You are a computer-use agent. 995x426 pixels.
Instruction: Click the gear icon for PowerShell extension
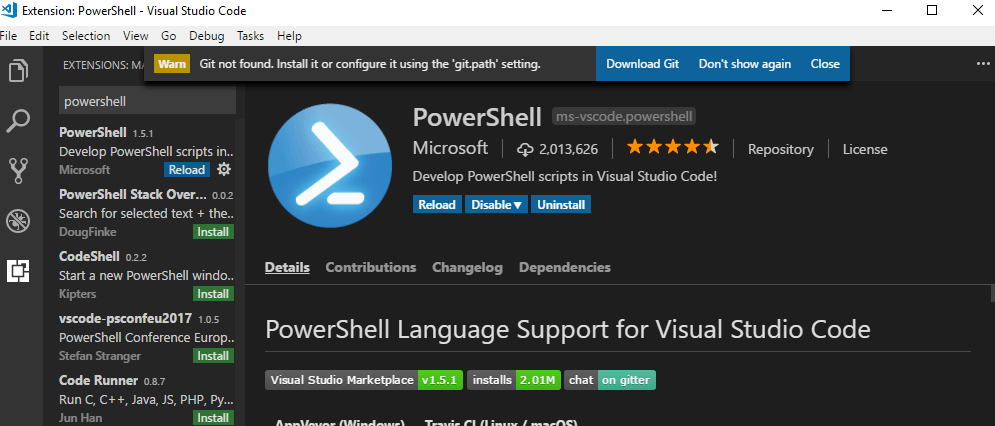tap(224, 169)
